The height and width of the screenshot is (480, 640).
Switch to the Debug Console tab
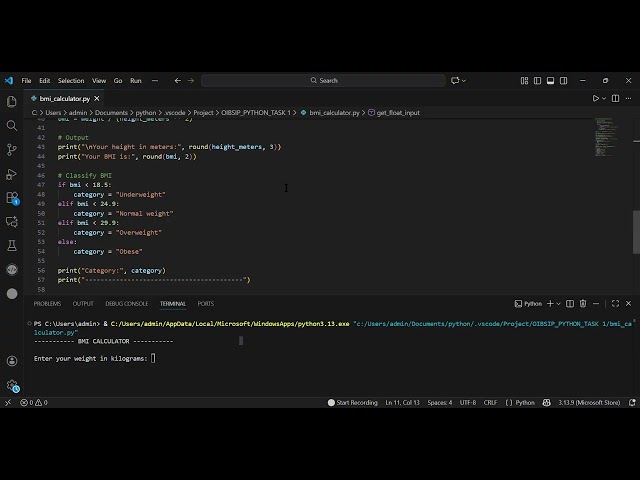pos(127,303)
